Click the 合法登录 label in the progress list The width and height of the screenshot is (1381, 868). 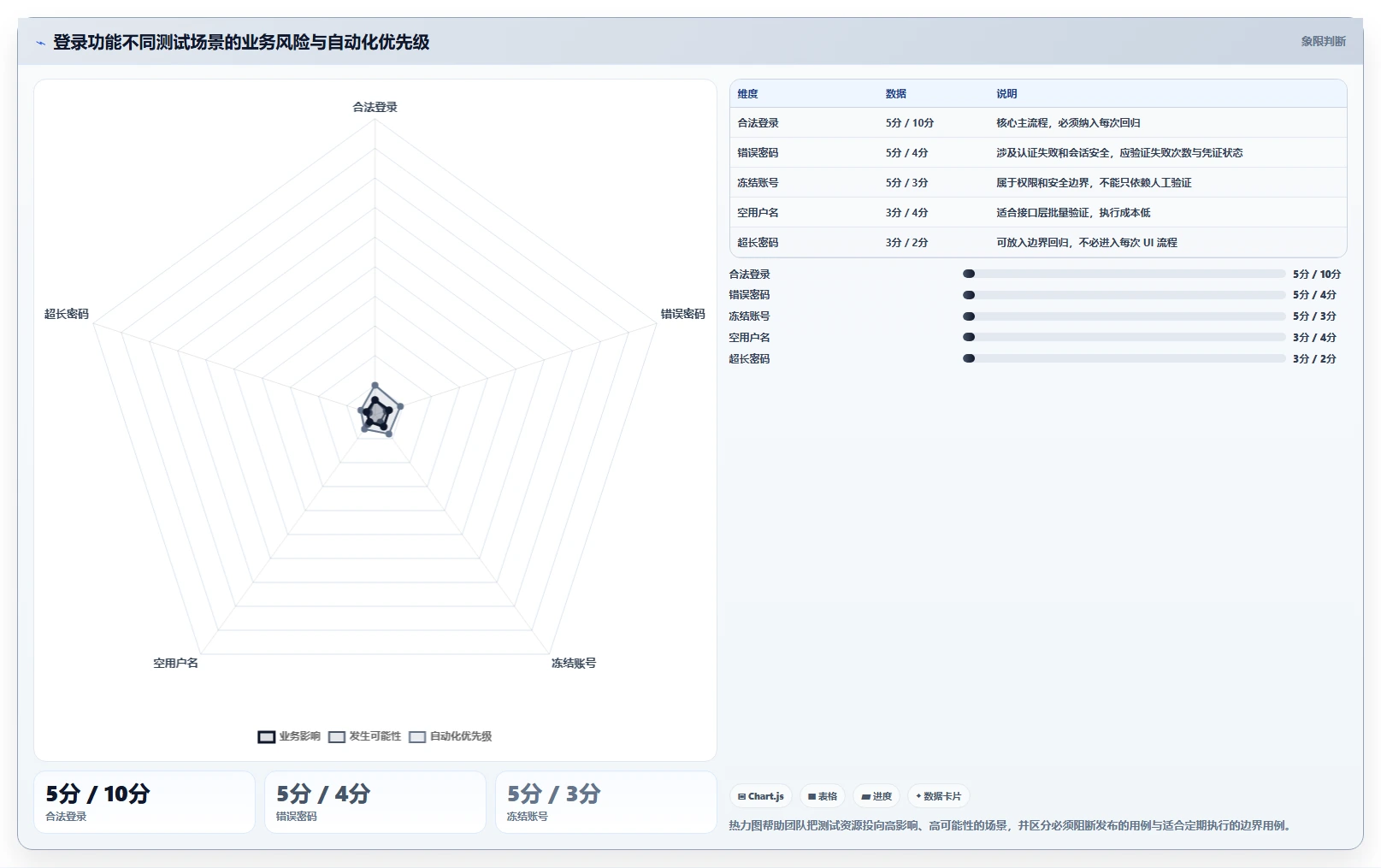pos(749,275)
